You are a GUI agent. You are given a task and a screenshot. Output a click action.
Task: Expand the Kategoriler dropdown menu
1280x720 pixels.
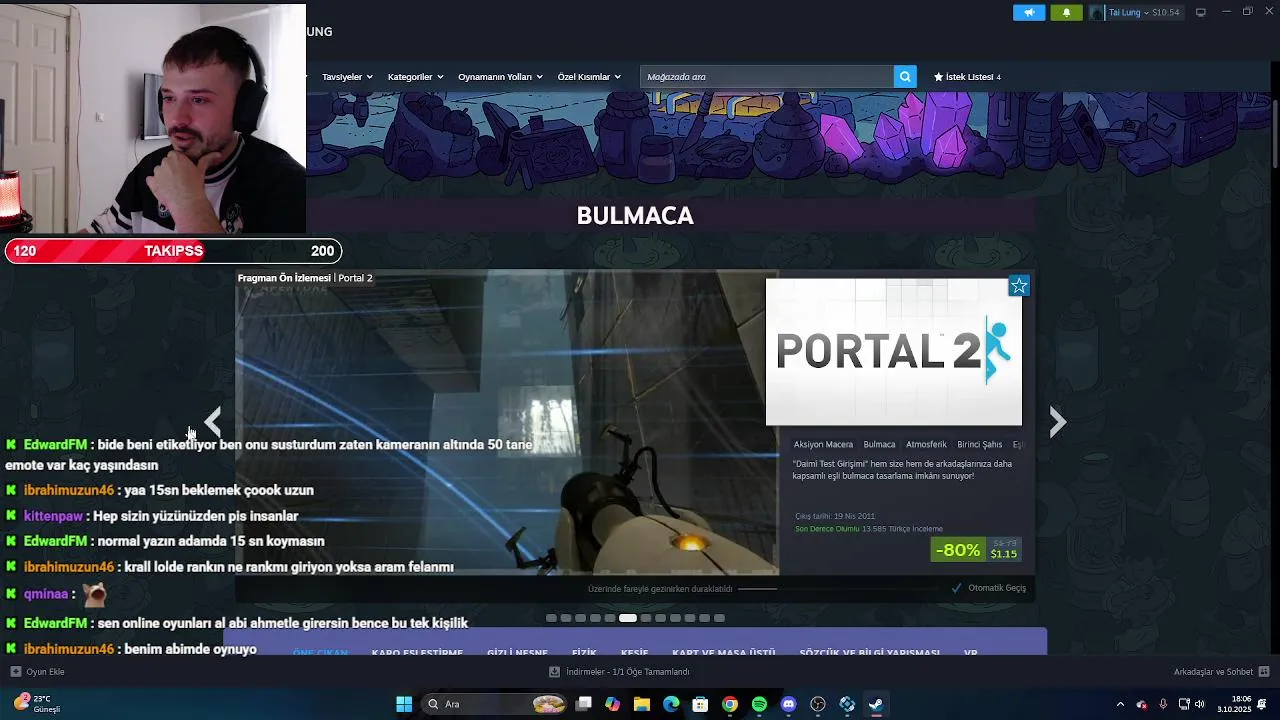point(415,77)
